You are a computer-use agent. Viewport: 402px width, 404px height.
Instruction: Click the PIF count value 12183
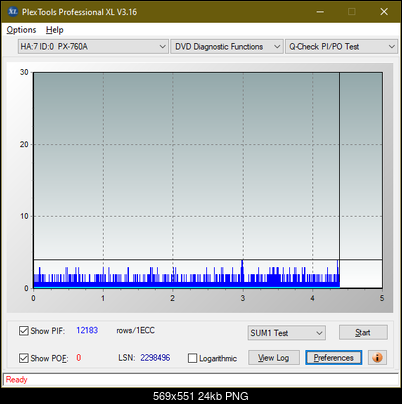(87, 330)
